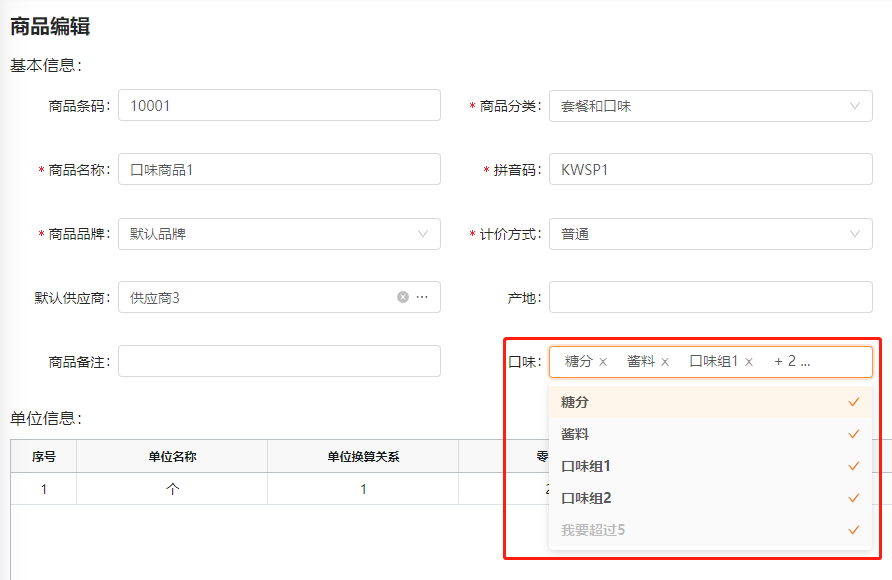Expand the 计价方式 dropdown
The width and height of the screenshot is (892, 580).
click(711, 234)
